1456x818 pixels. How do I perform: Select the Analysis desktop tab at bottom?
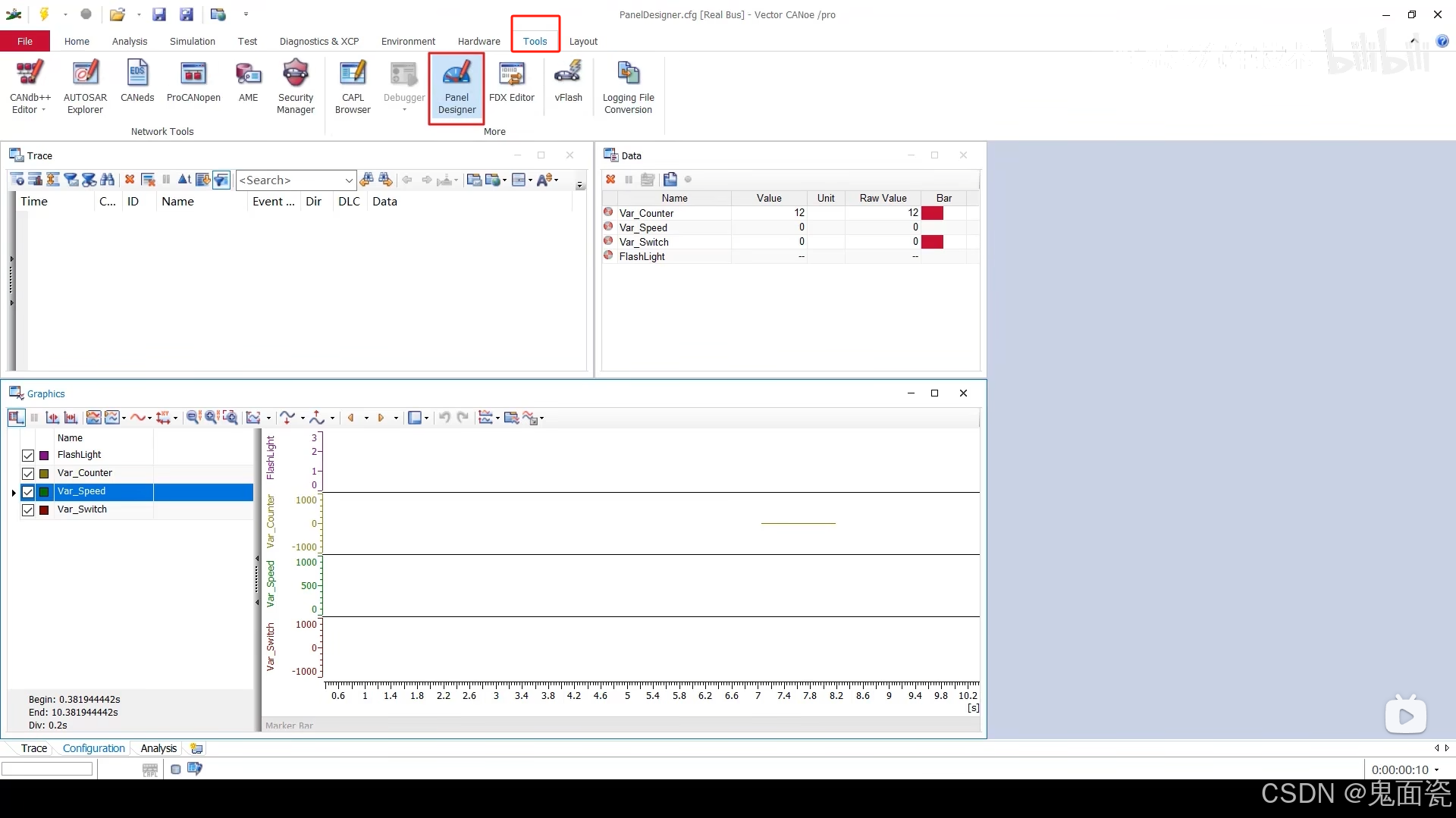158,748
